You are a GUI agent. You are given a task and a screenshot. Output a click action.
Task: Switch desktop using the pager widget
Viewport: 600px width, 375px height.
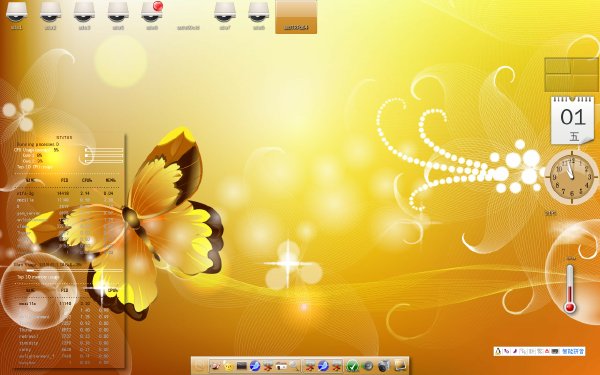click(x=572, y=75)
